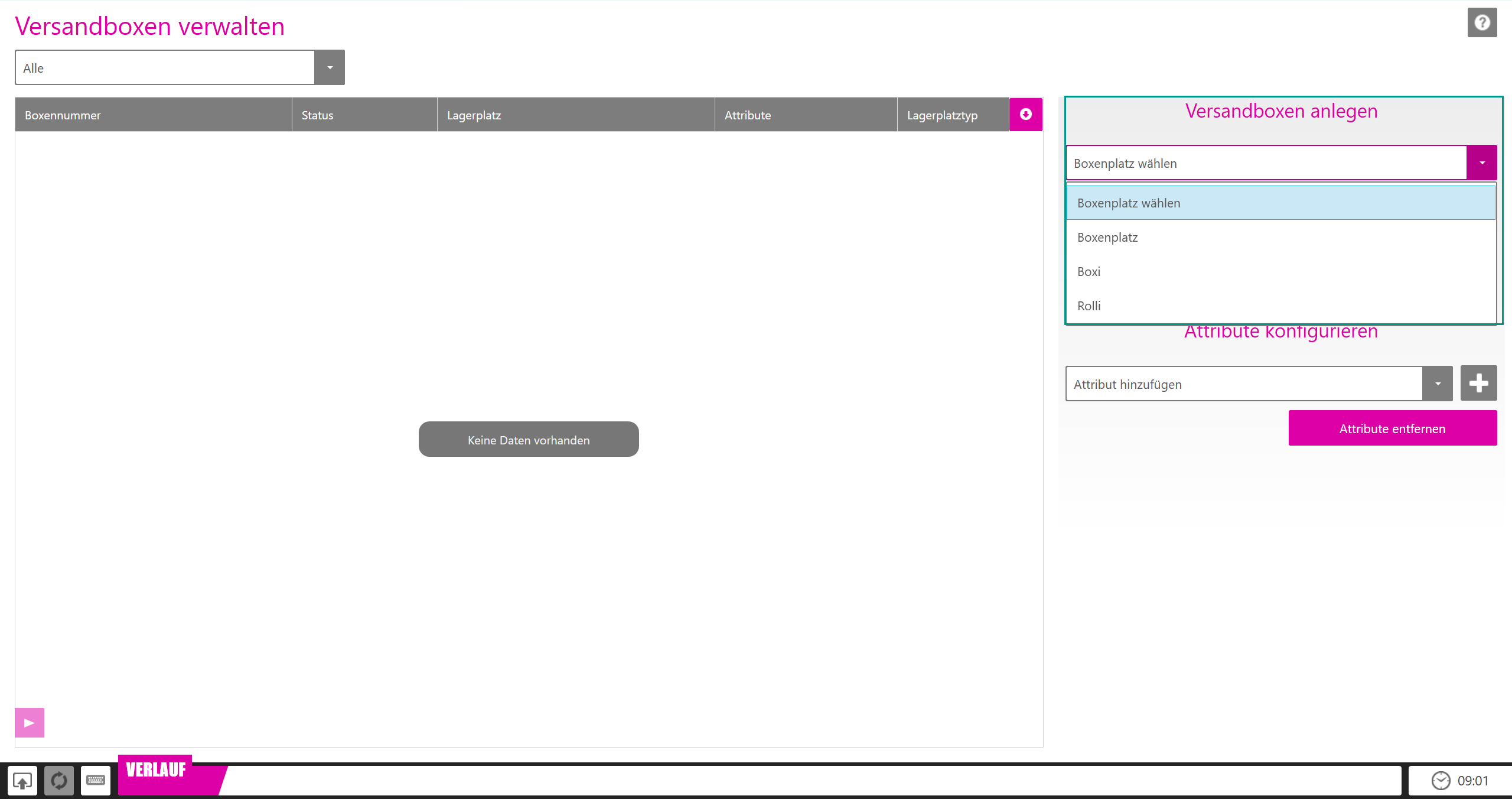Open the Attribut hinzufügen dropdown arrow

1438,384
